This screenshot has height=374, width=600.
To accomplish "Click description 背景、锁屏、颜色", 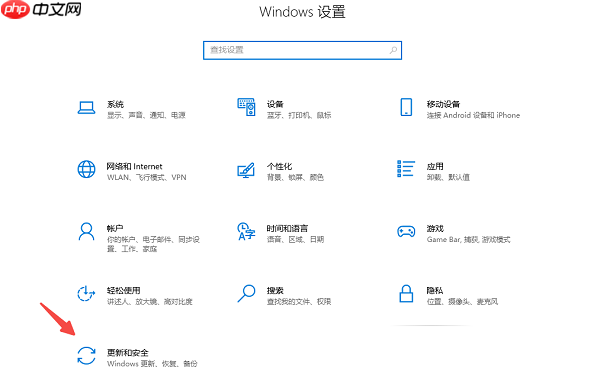I will 295,177.
